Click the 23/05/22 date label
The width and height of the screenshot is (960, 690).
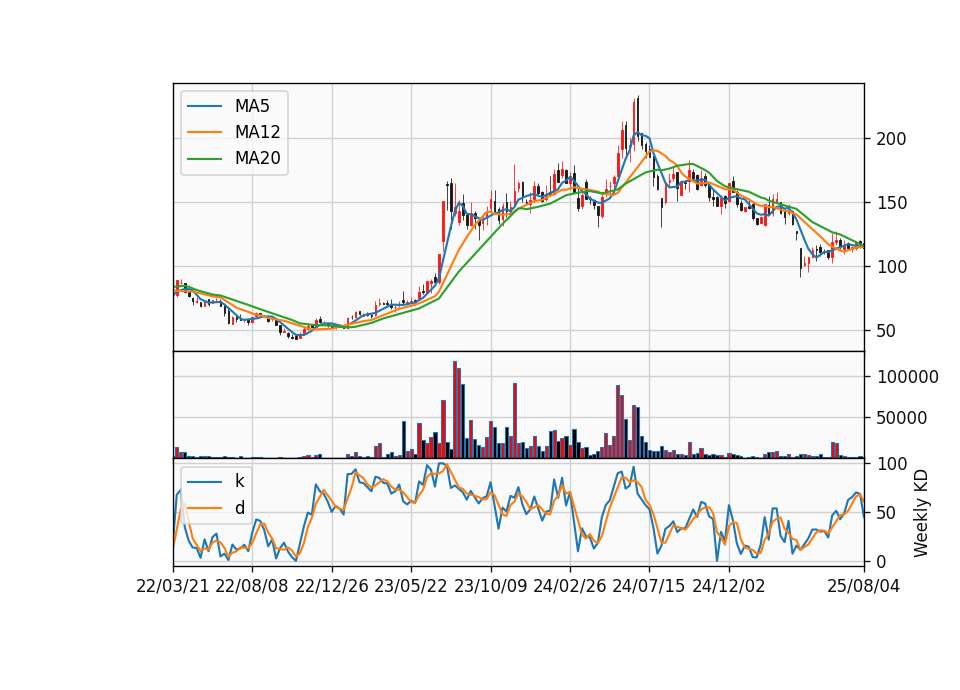[x=411, y=586]
